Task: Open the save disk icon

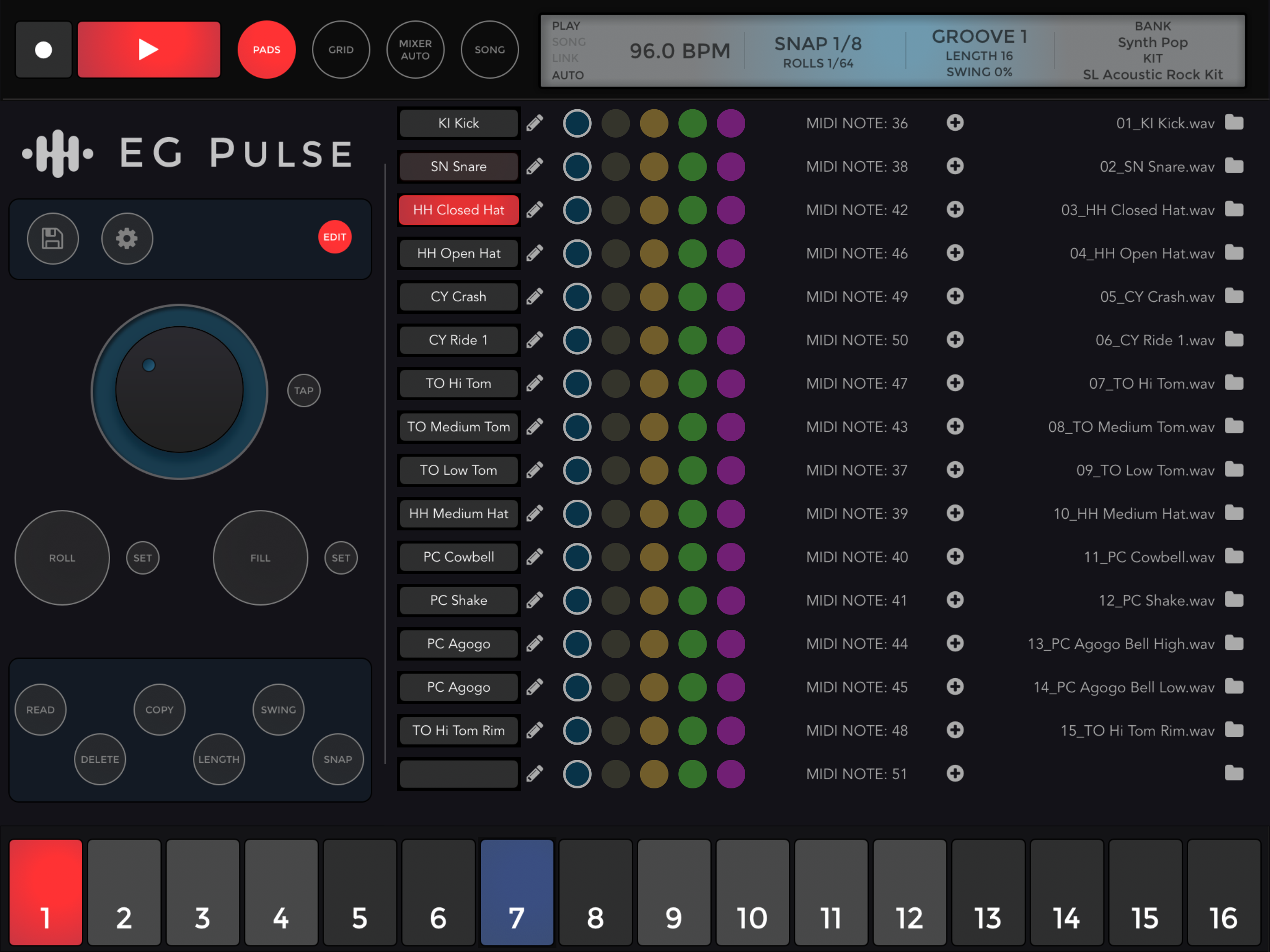Action: point(53,238)
